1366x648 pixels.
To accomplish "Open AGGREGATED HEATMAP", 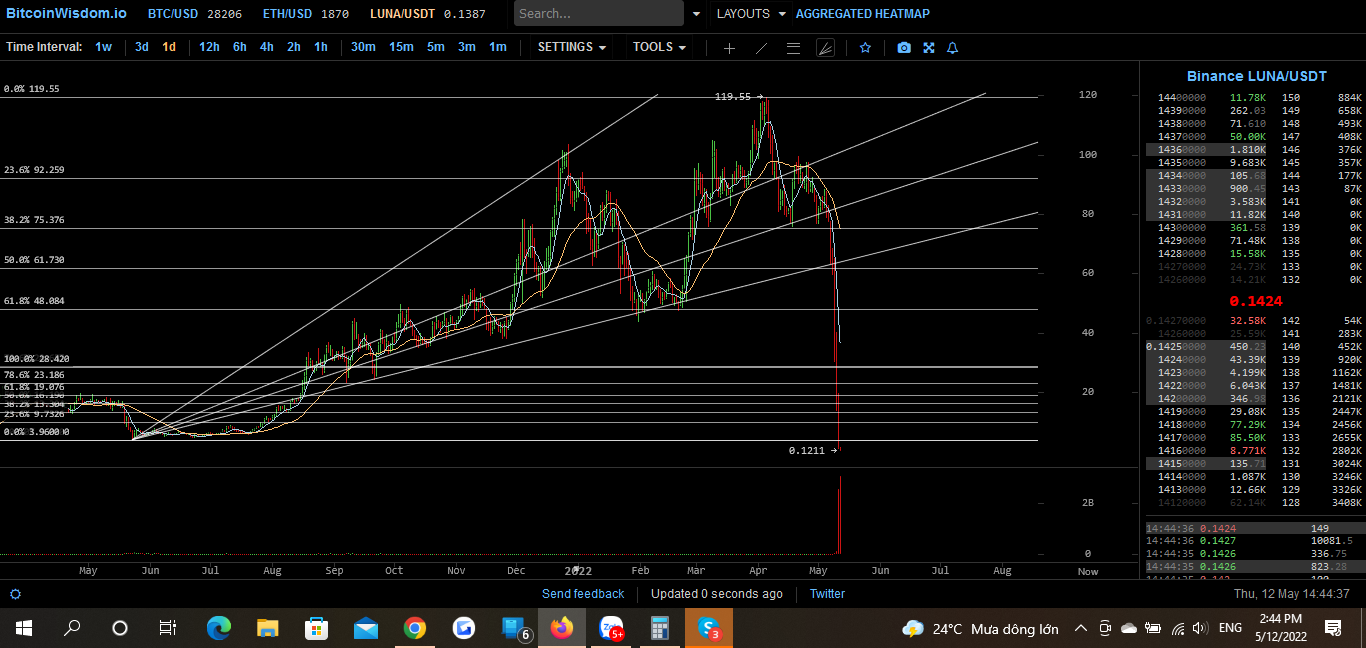I will (862, 14).
